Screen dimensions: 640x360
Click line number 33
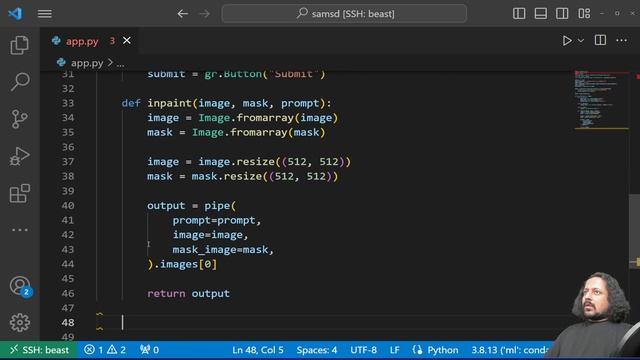tap(68, 103)
